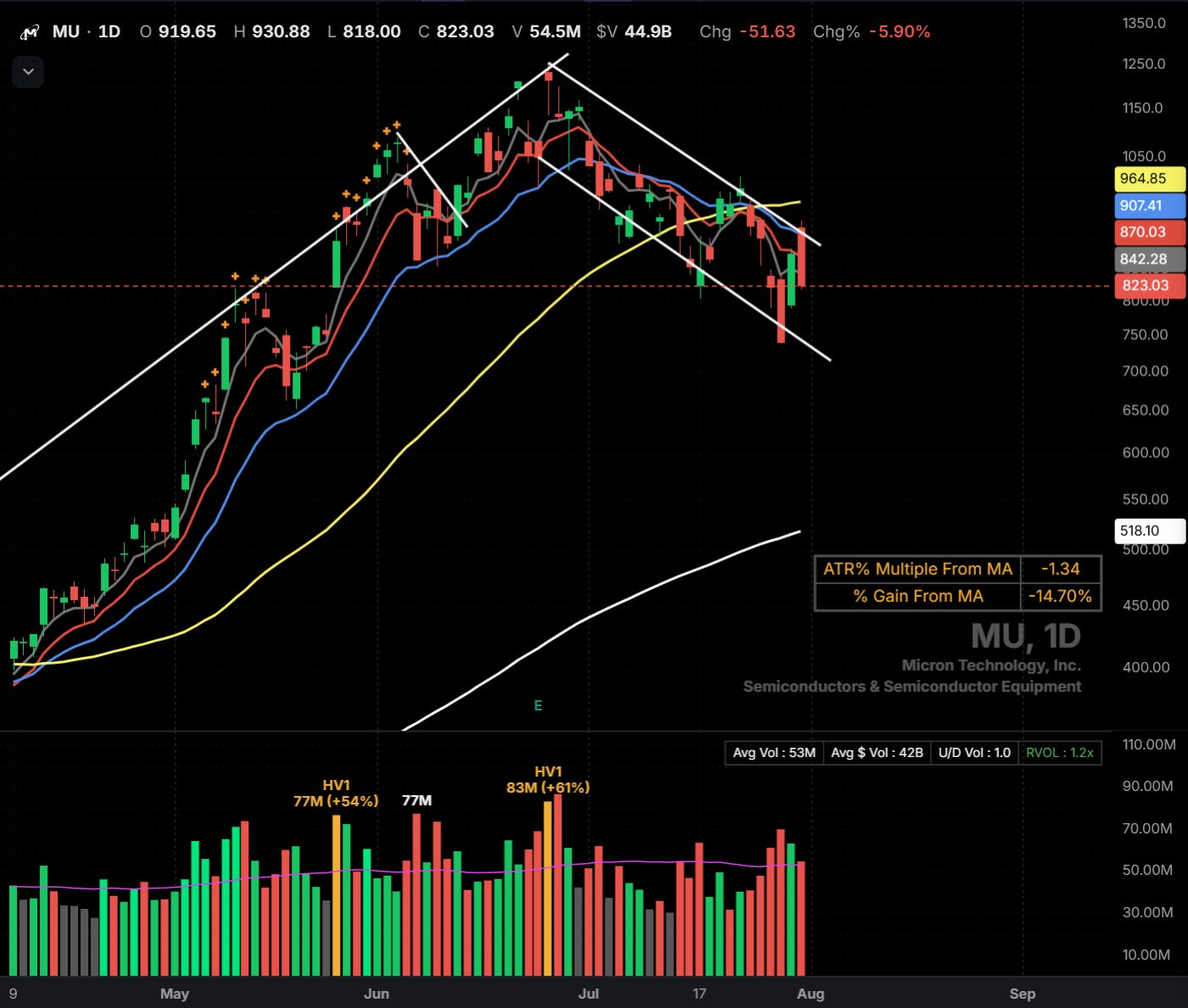The height and width of the screenshot is (1008, 1188).
Task: Click the Avg Vol : 53M stat
Action: pyautogui.click(x=774, y=753)
